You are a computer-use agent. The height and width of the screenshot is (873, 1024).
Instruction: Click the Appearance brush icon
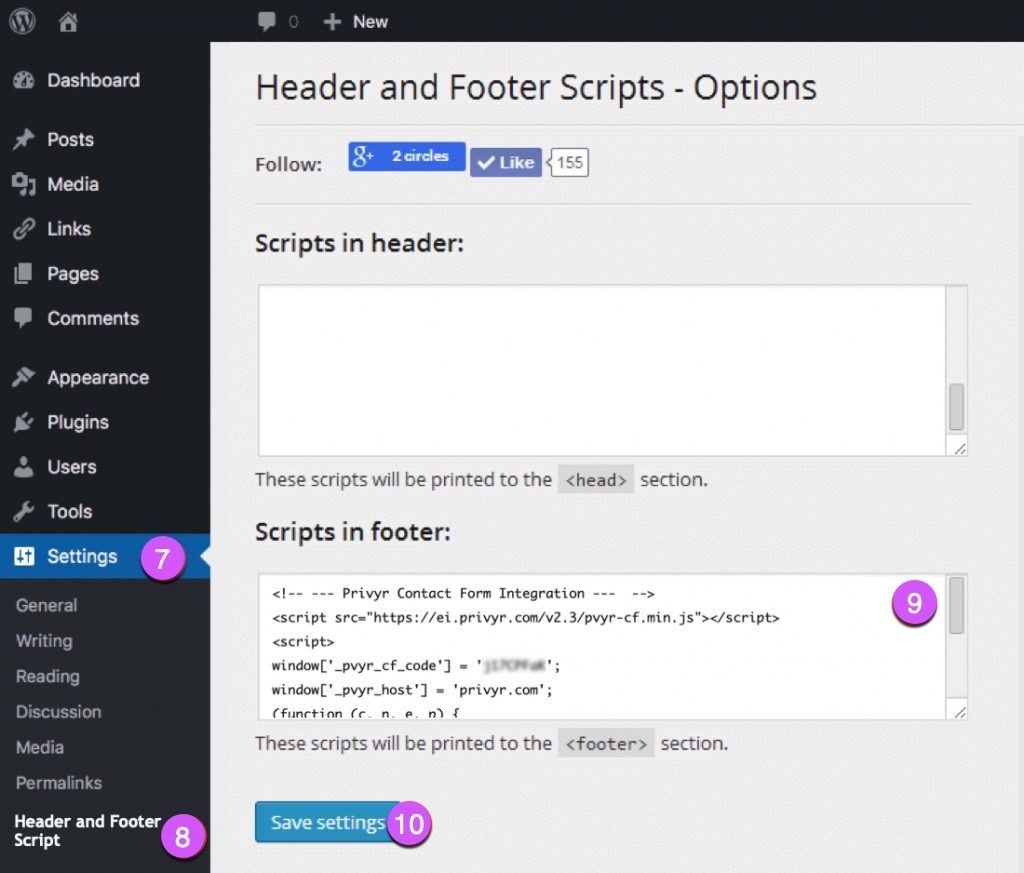24,377
